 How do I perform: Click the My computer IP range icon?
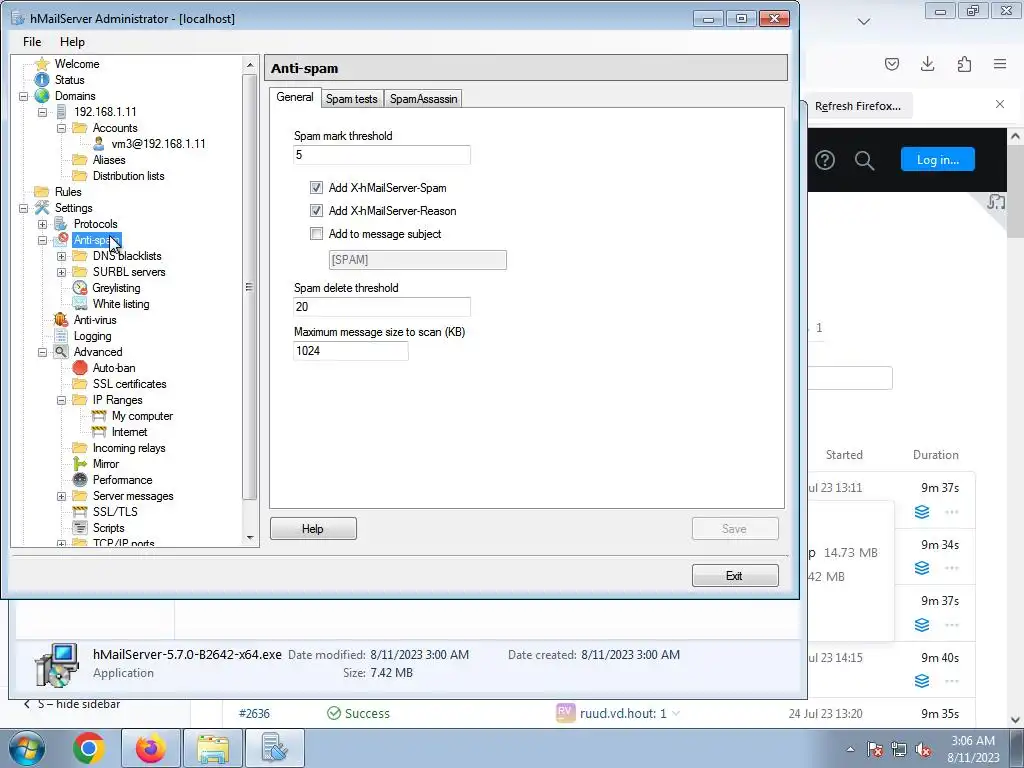(99, 416)
